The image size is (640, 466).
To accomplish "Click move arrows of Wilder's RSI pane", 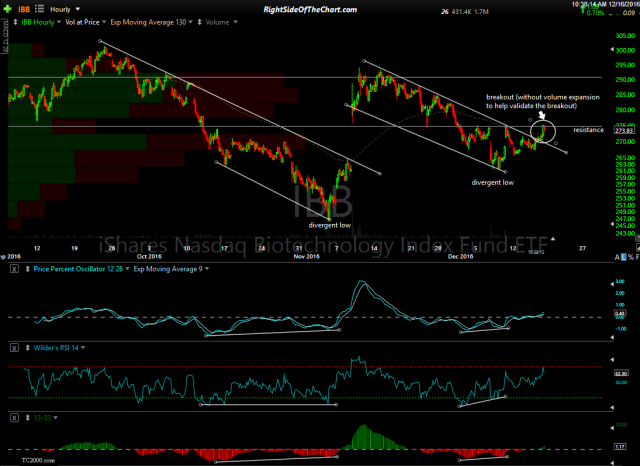I will [27, 348].
